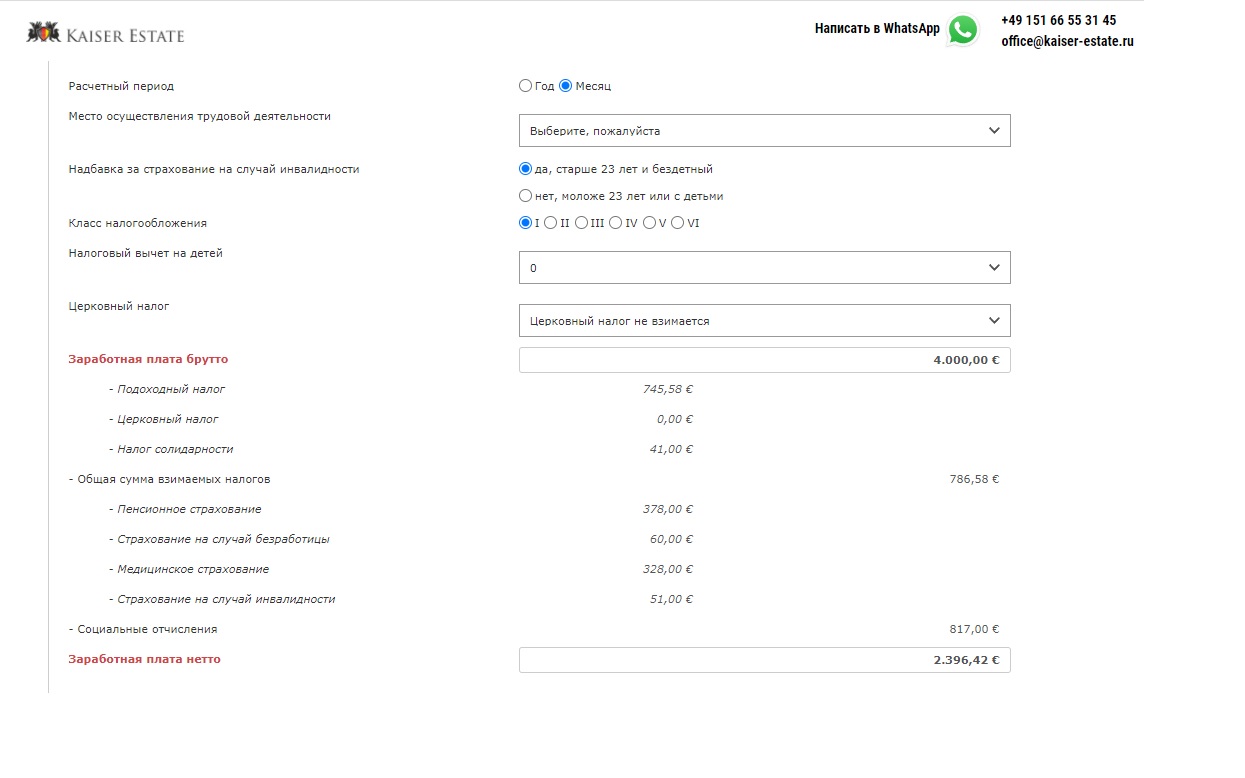This screenshot has height=778, width=1245.
Task: Email office@kaiser-estate.ru
Action: pos(1067,42)
